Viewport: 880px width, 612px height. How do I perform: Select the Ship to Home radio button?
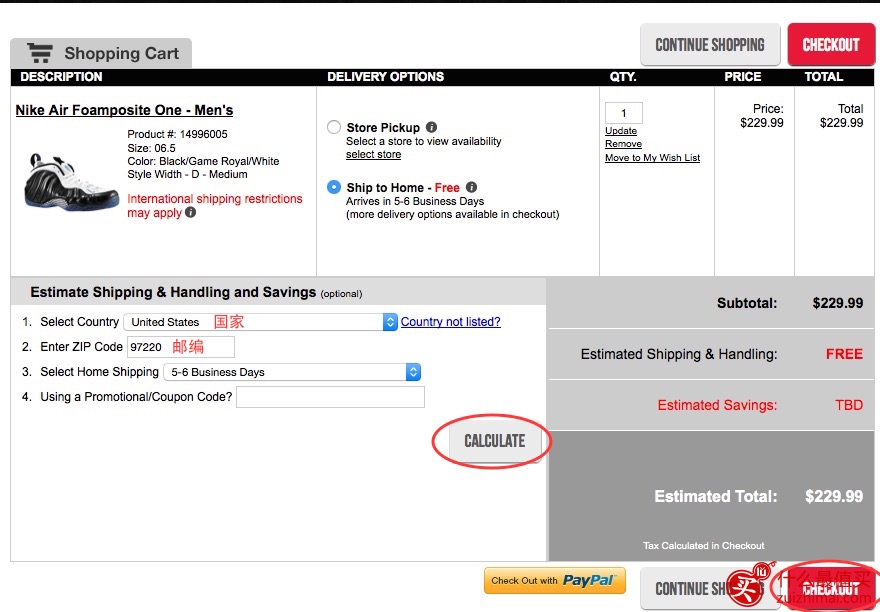click(x=334, y=187)
